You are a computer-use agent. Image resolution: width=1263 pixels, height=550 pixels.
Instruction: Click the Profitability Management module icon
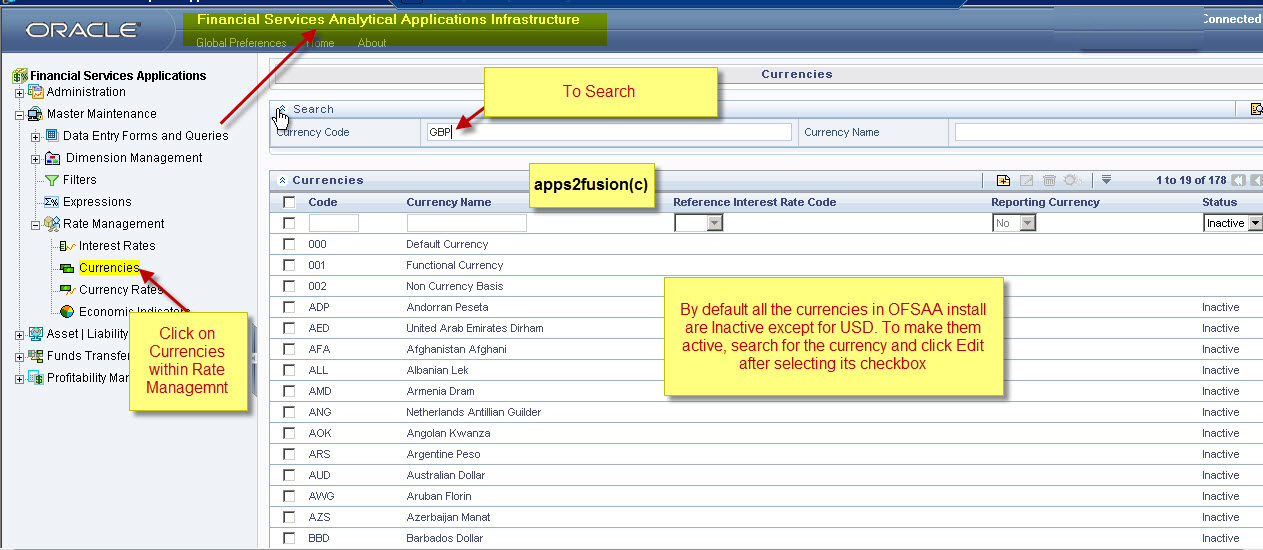[36, 378]
